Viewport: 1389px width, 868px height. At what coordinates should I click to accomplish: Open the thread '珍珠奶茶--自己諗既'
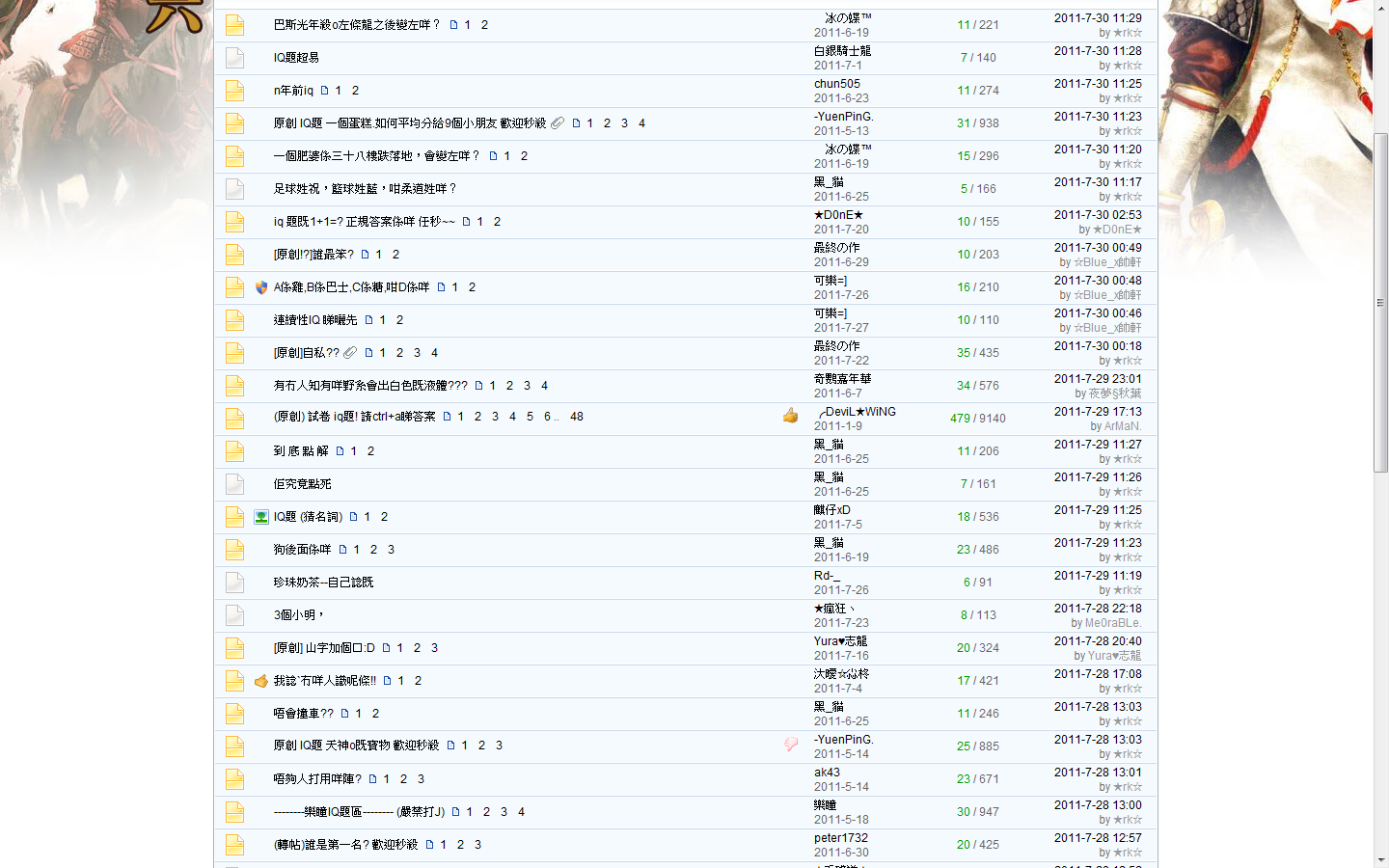click(x=323, y=583)
